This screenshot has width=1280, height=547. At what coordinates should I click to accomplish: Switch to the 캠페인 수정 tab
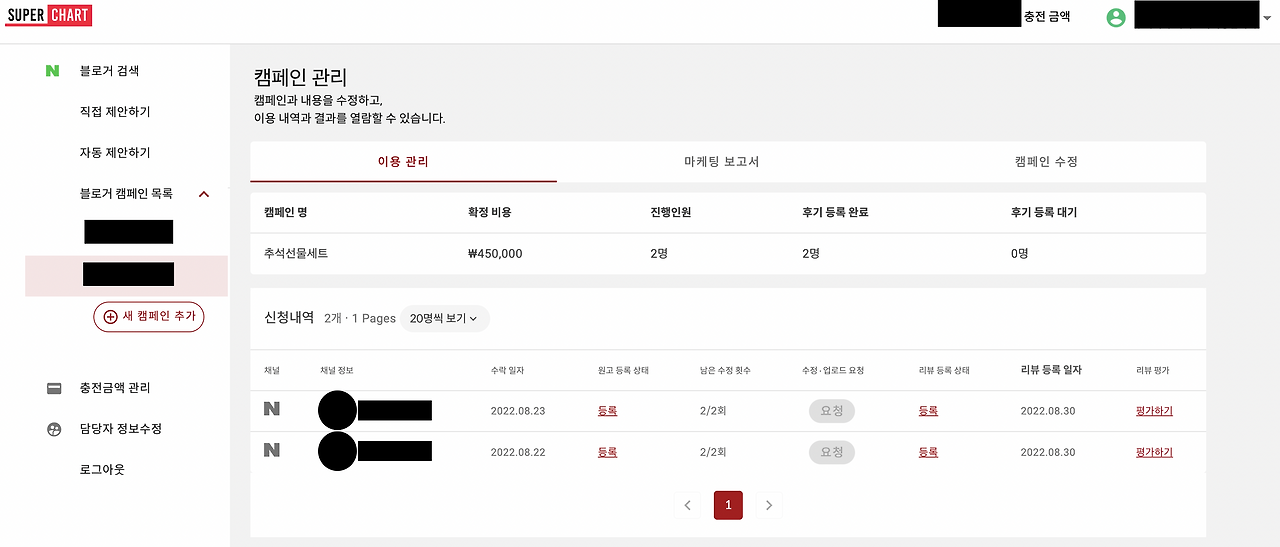1046,162
